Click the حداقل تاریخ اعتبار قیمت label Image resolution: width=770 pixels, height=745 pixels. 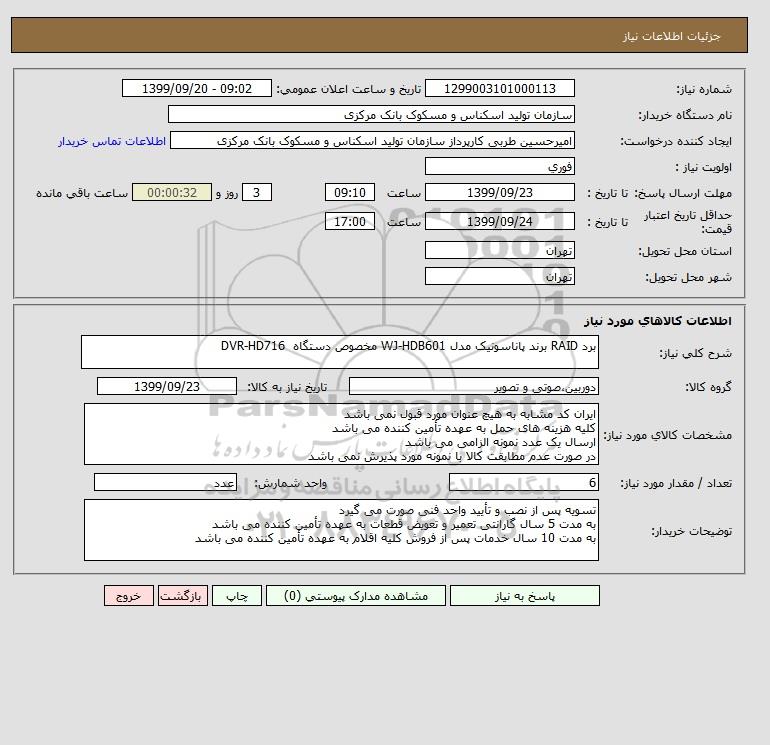click(688, 222)
